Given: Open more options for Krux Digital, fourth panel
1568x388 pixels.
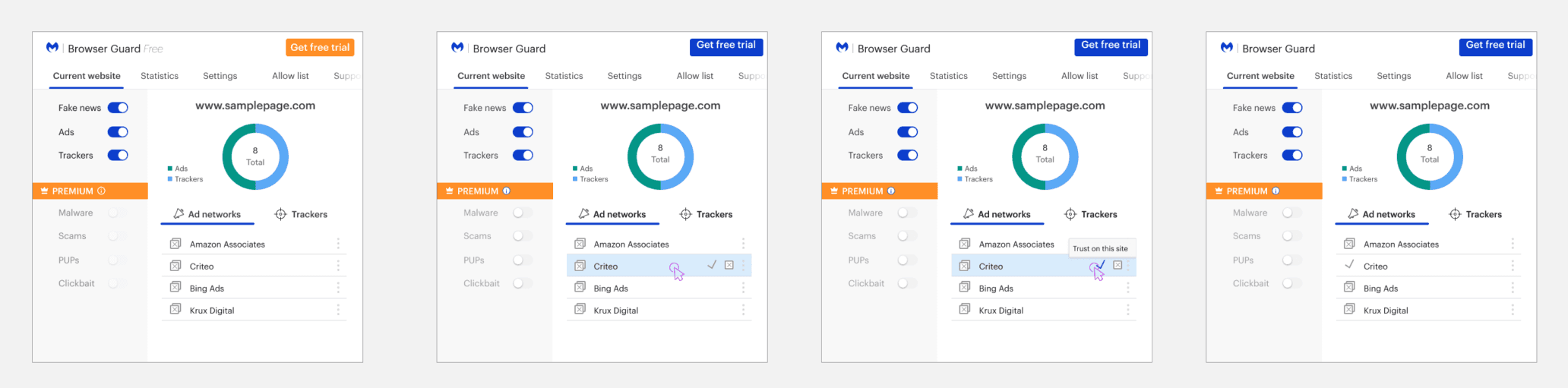Looking at the screenshot, I should pyautogui.click(x=1513, y=310).
